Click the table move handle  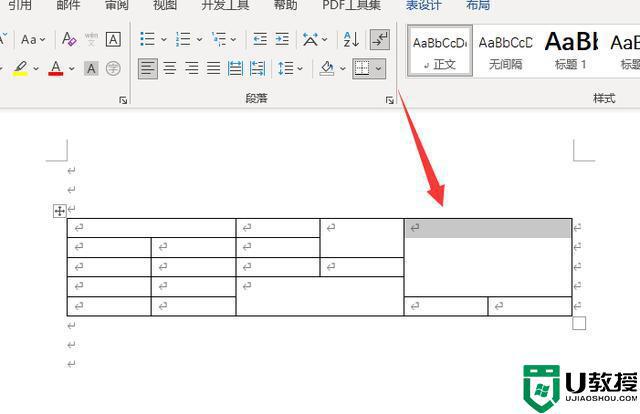click(60, 211)
